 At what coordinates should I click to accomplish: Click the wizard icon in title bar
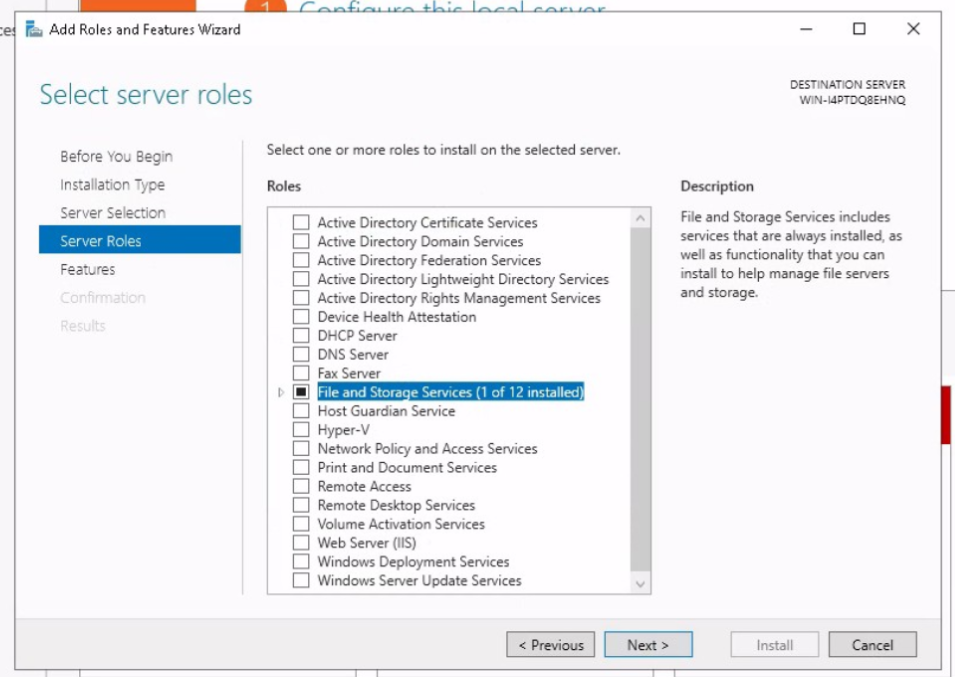(x=34, y=29)
